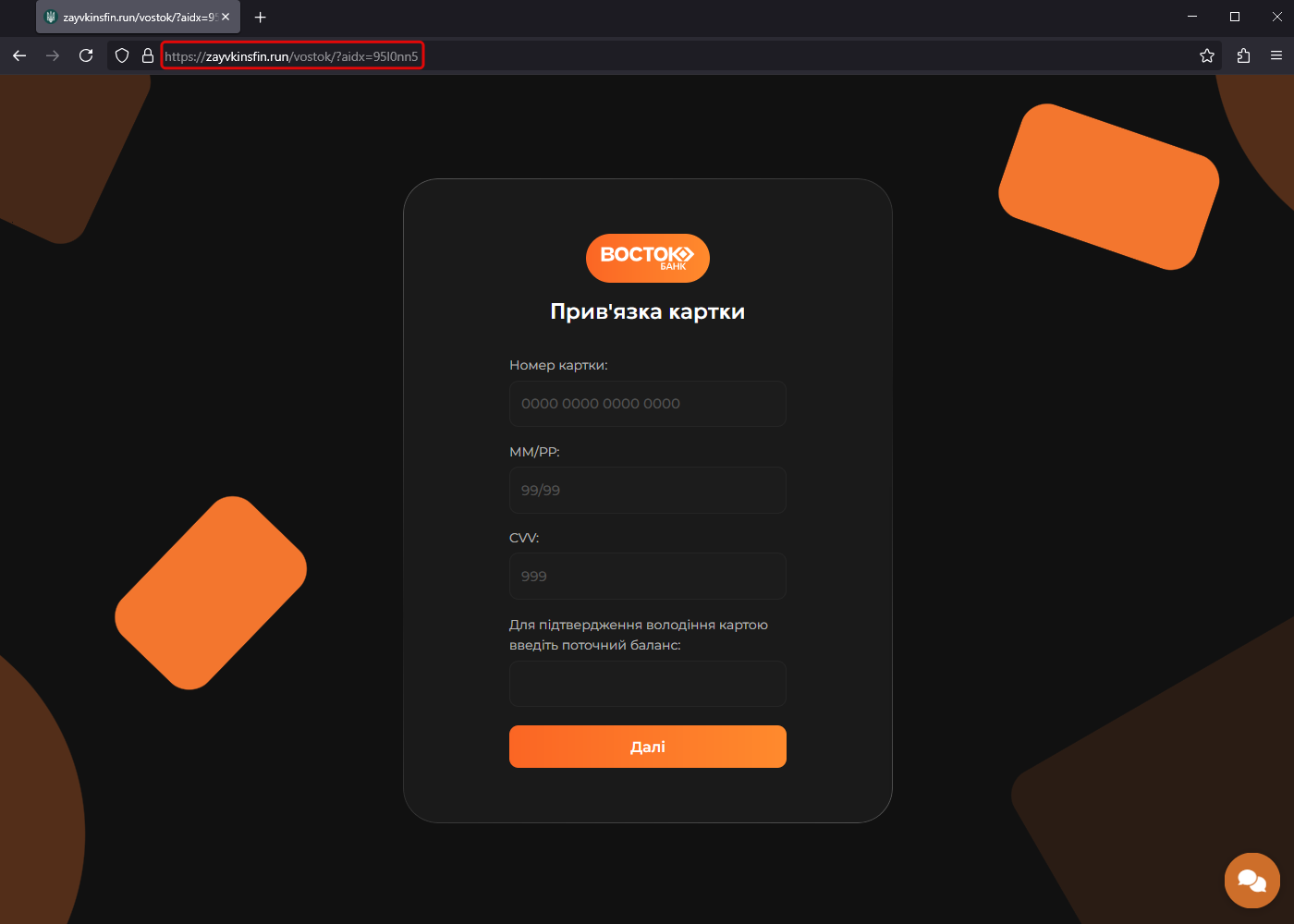This screenshot has width=1294, height=924.
Task: Close the browser window
Action: point(1277,17)
